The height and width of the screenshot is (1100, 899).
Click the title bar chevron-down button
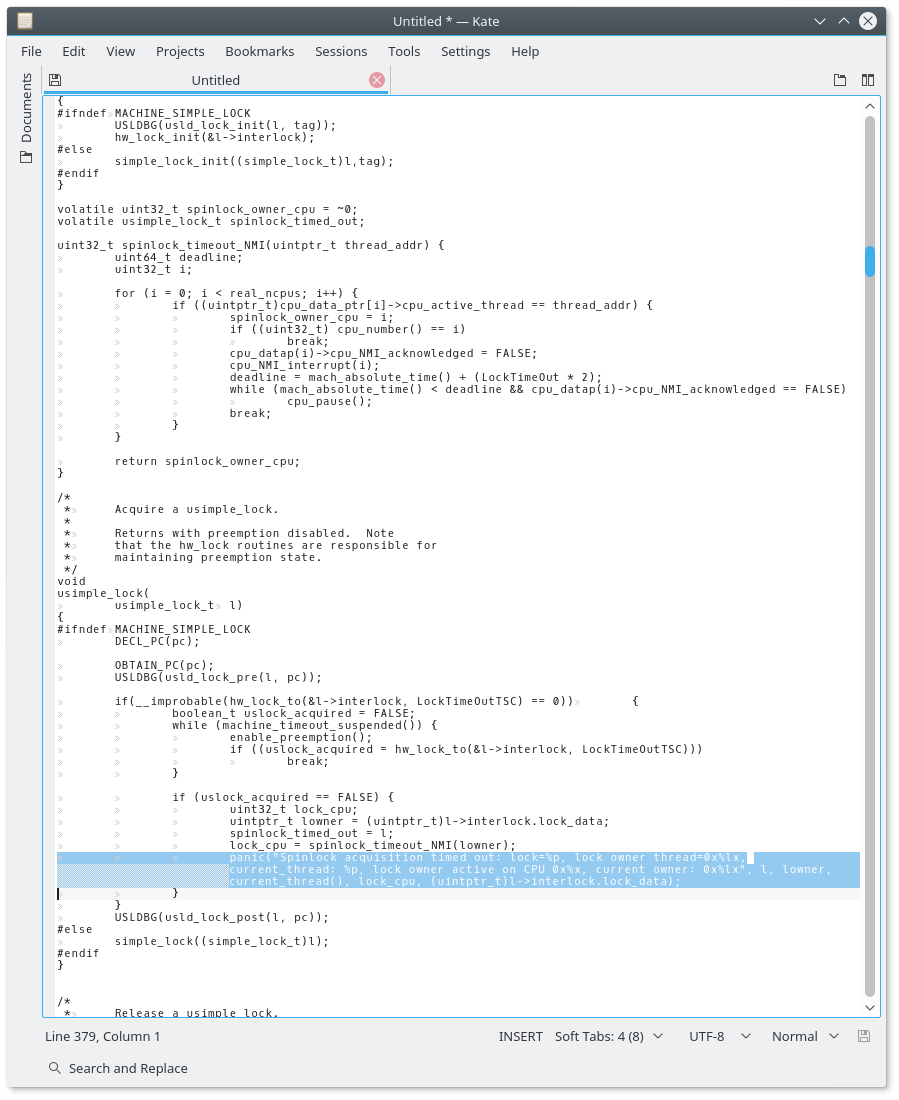pyautogui.click(x=820, y=21)
